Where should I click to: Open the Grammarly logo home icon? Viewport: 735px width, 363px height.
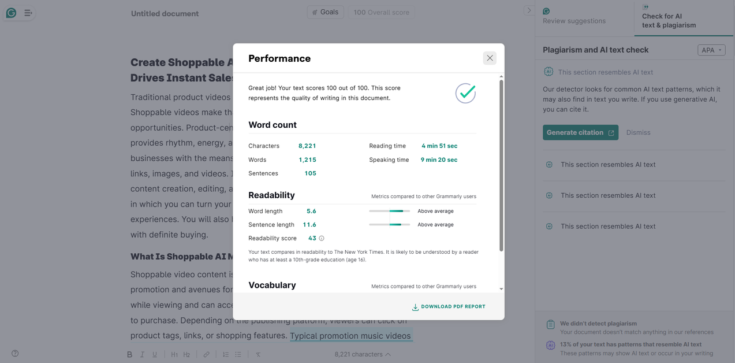pos(11,13)
